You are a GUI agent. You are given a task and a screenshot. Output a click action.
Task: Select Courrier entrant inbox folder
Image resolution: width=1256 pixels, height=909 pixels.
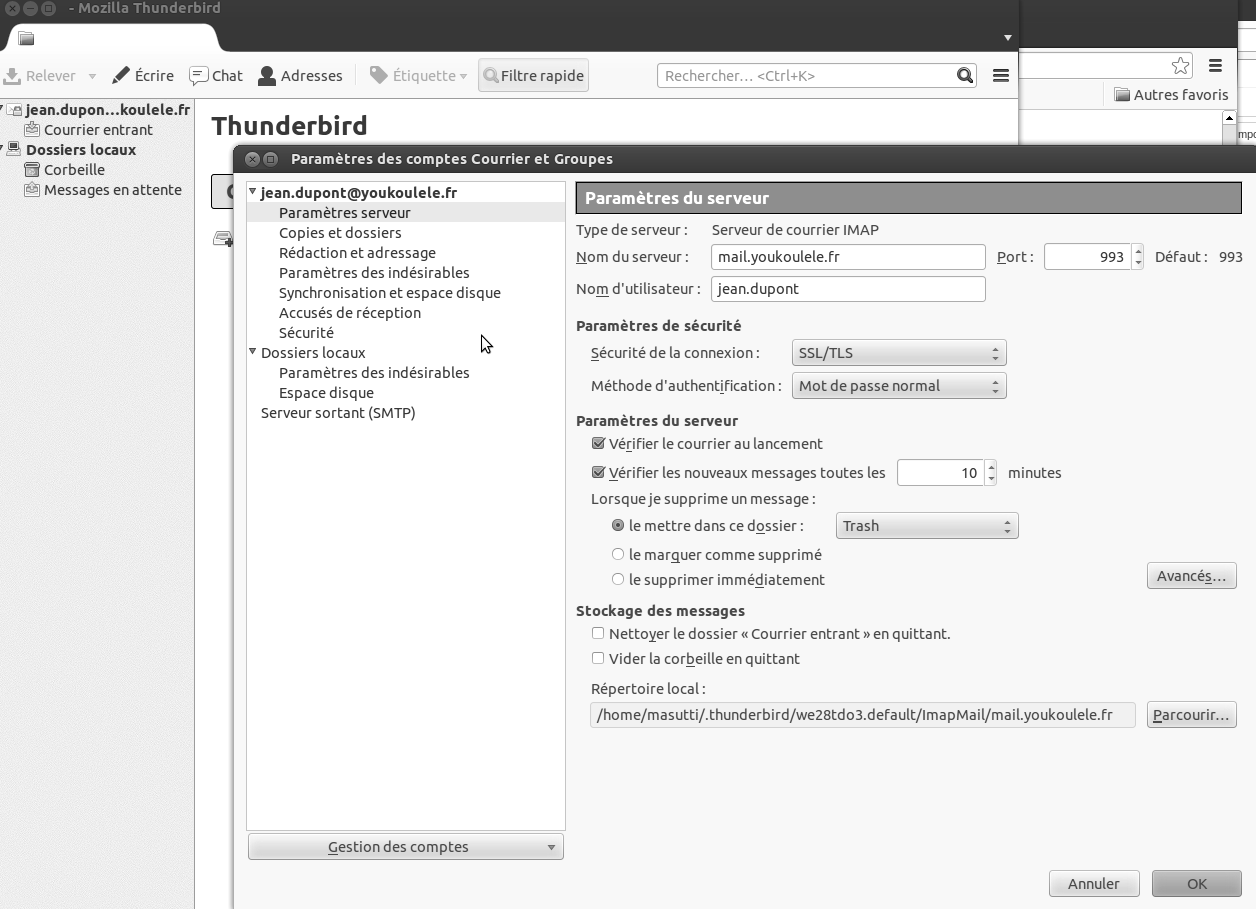[98, 130]
